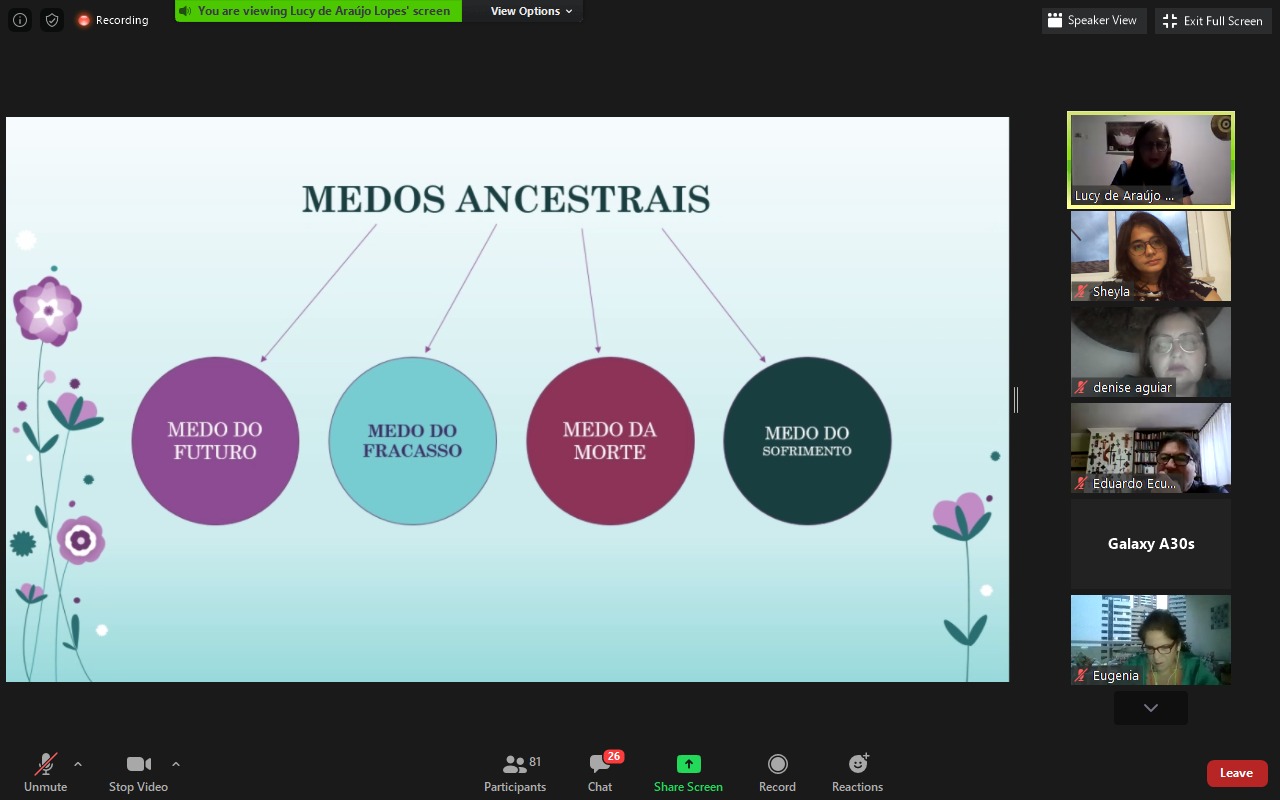1280x800 pixels.
Task: Exit Full Screen mode
Action: (x=1213, y=20)
